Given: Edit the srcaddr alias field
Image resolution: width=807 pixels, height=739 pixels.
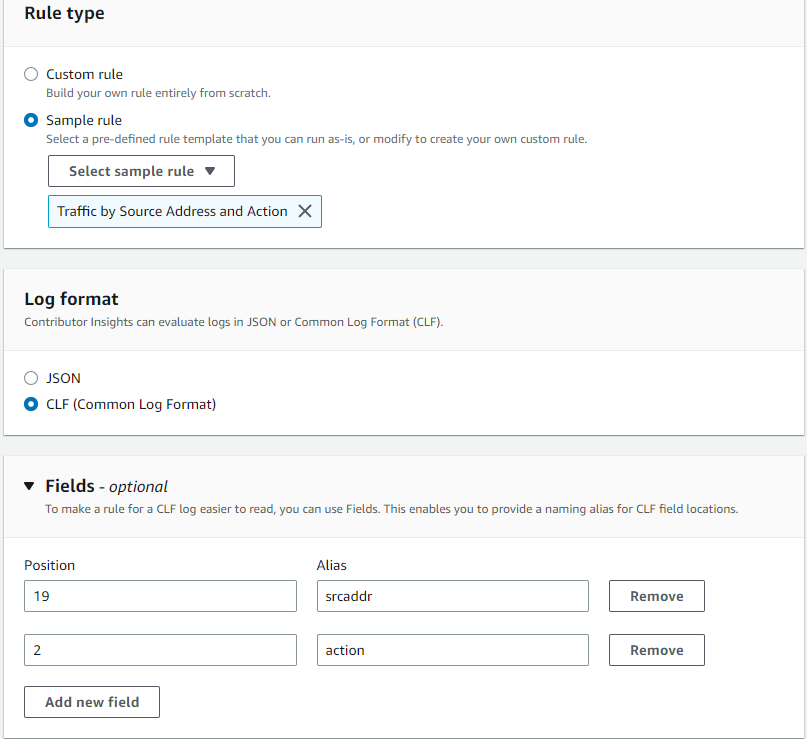Looking at the screenshot, I should coord(452,595).
